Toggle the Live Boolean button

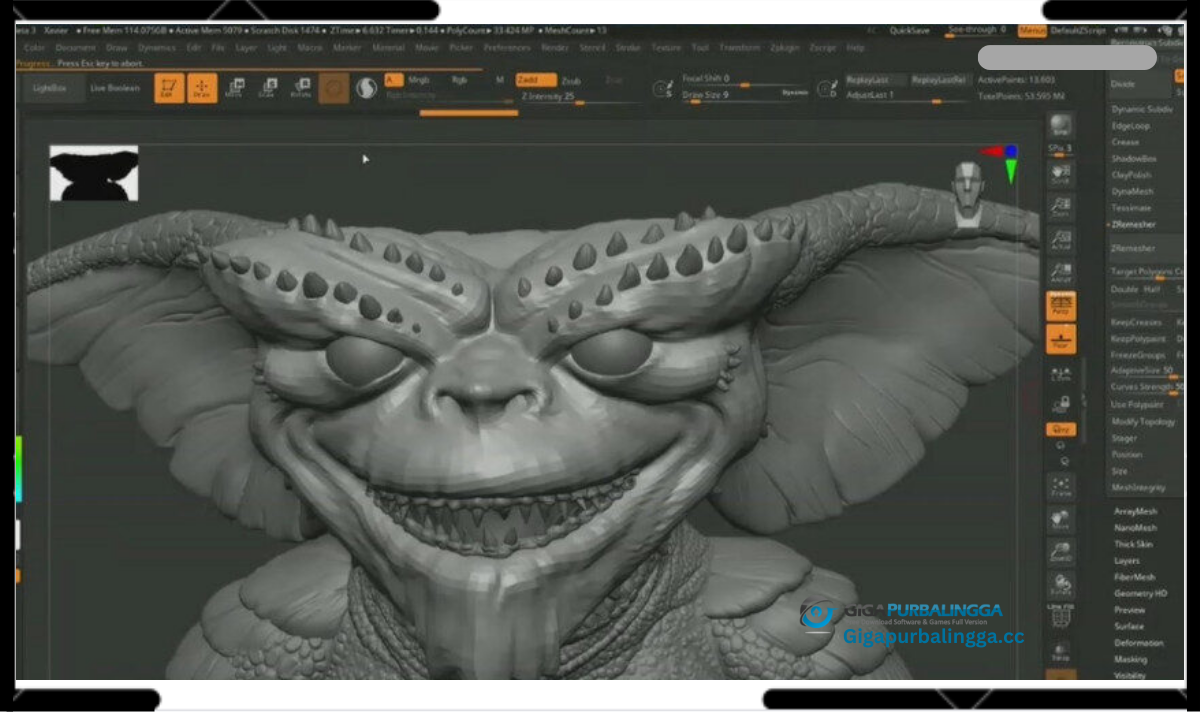[115, 88]
